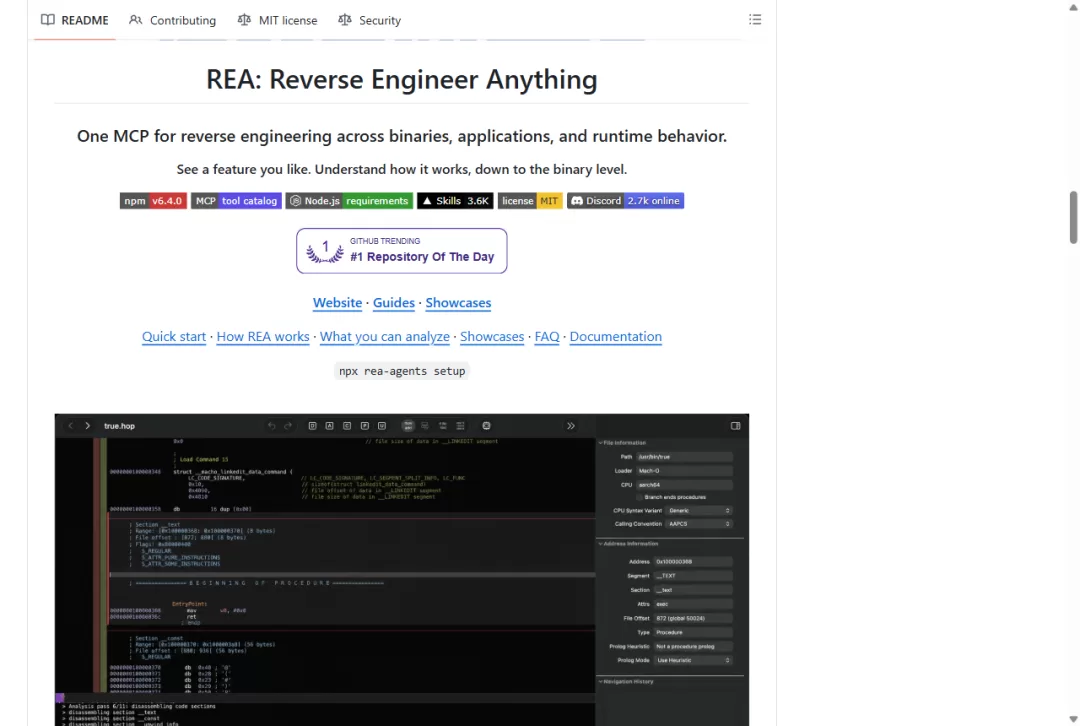
Task: Open the README tab
Action: [x=75, y=20]
